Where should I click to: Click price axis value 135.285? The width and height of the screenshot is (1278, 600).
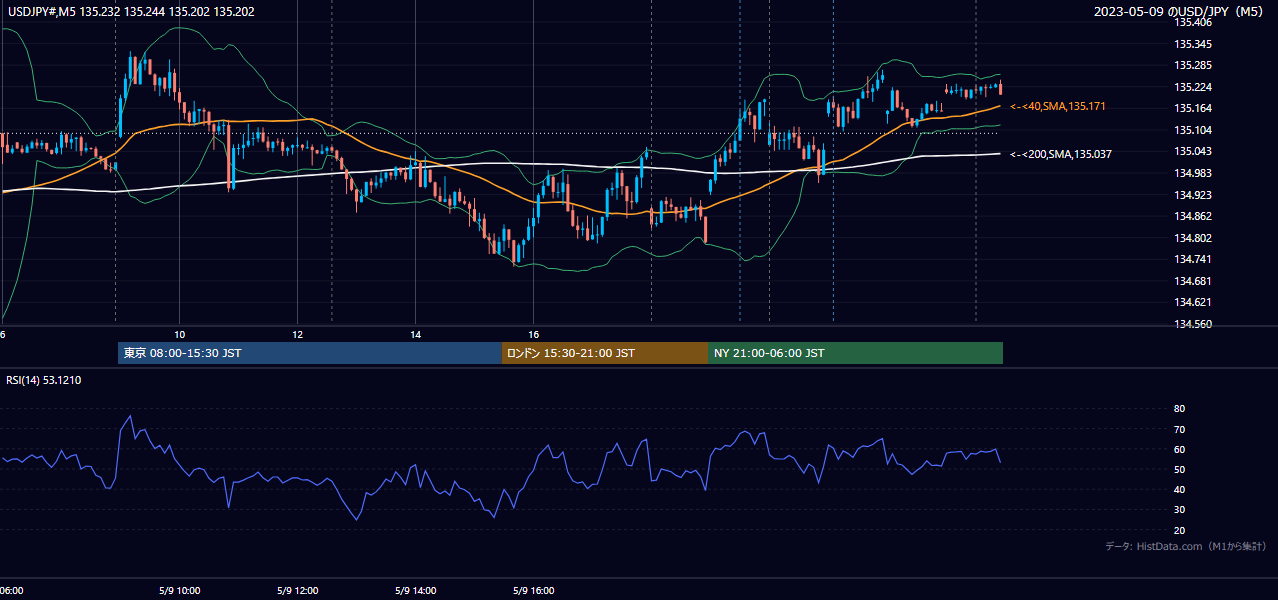[x=1193, y=66]
